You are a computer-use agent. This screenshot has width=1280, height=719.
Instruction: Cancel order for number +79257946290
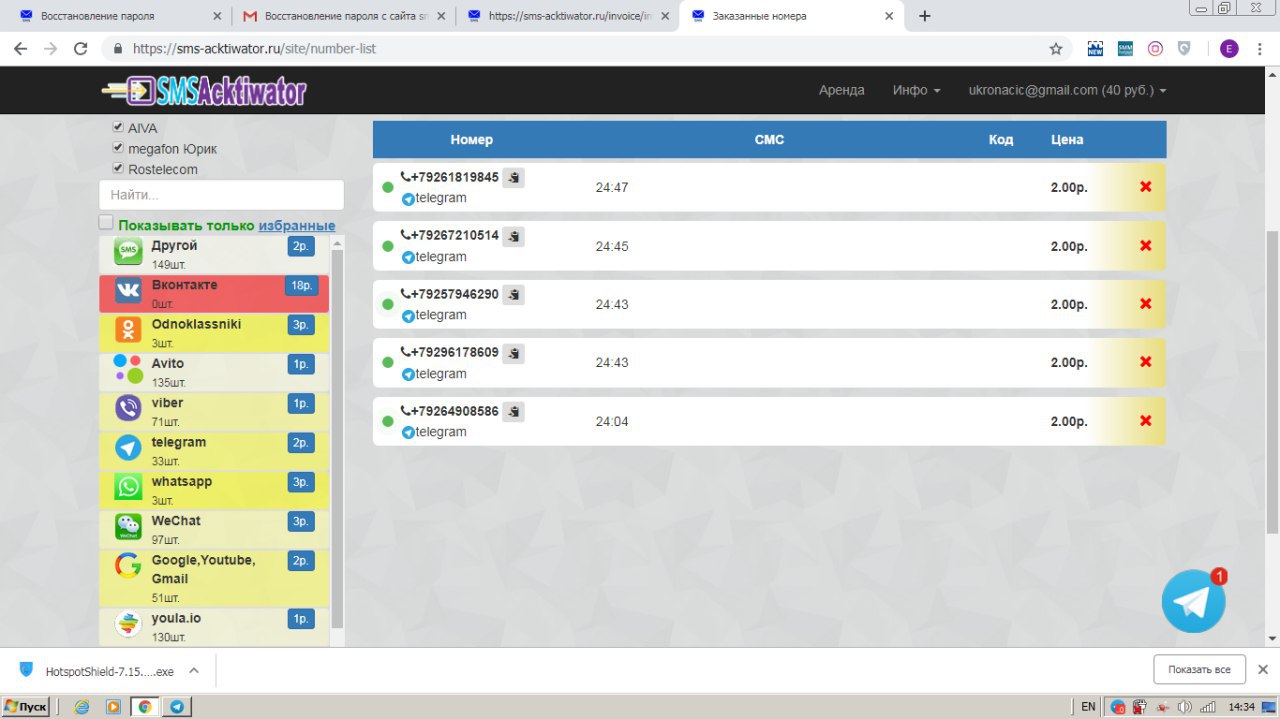(x=1146, y=304)
